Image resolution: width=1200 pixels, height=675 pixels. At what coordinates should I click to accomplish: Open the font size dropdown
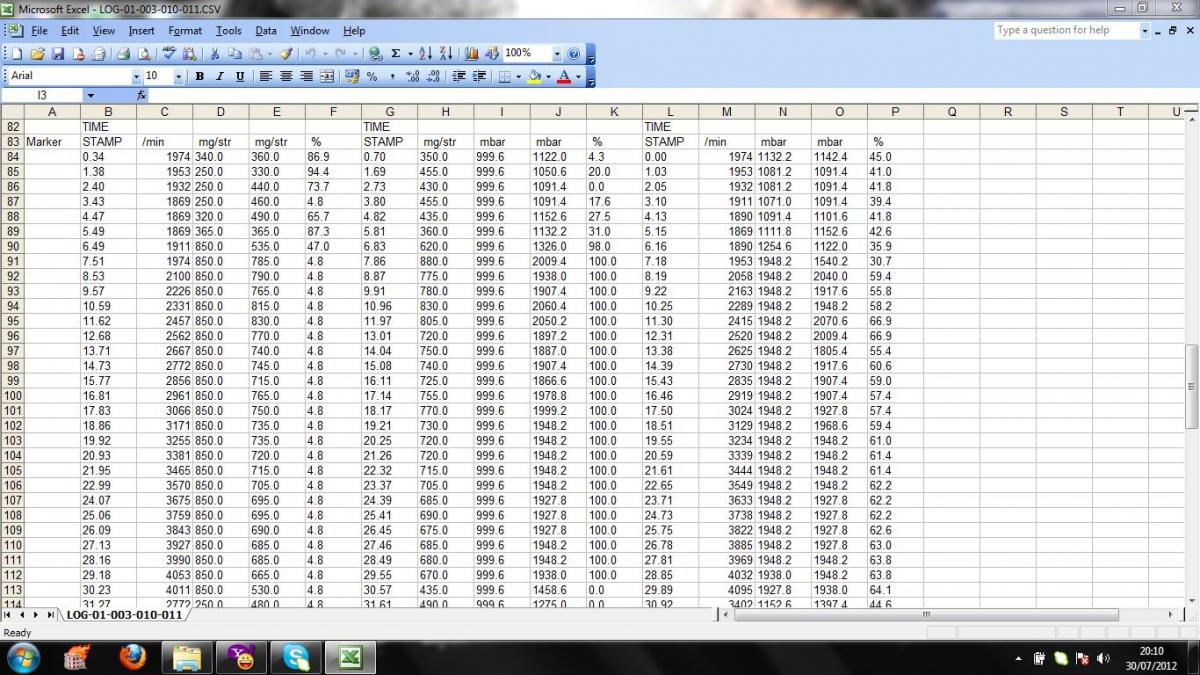(x=179, y=76)
